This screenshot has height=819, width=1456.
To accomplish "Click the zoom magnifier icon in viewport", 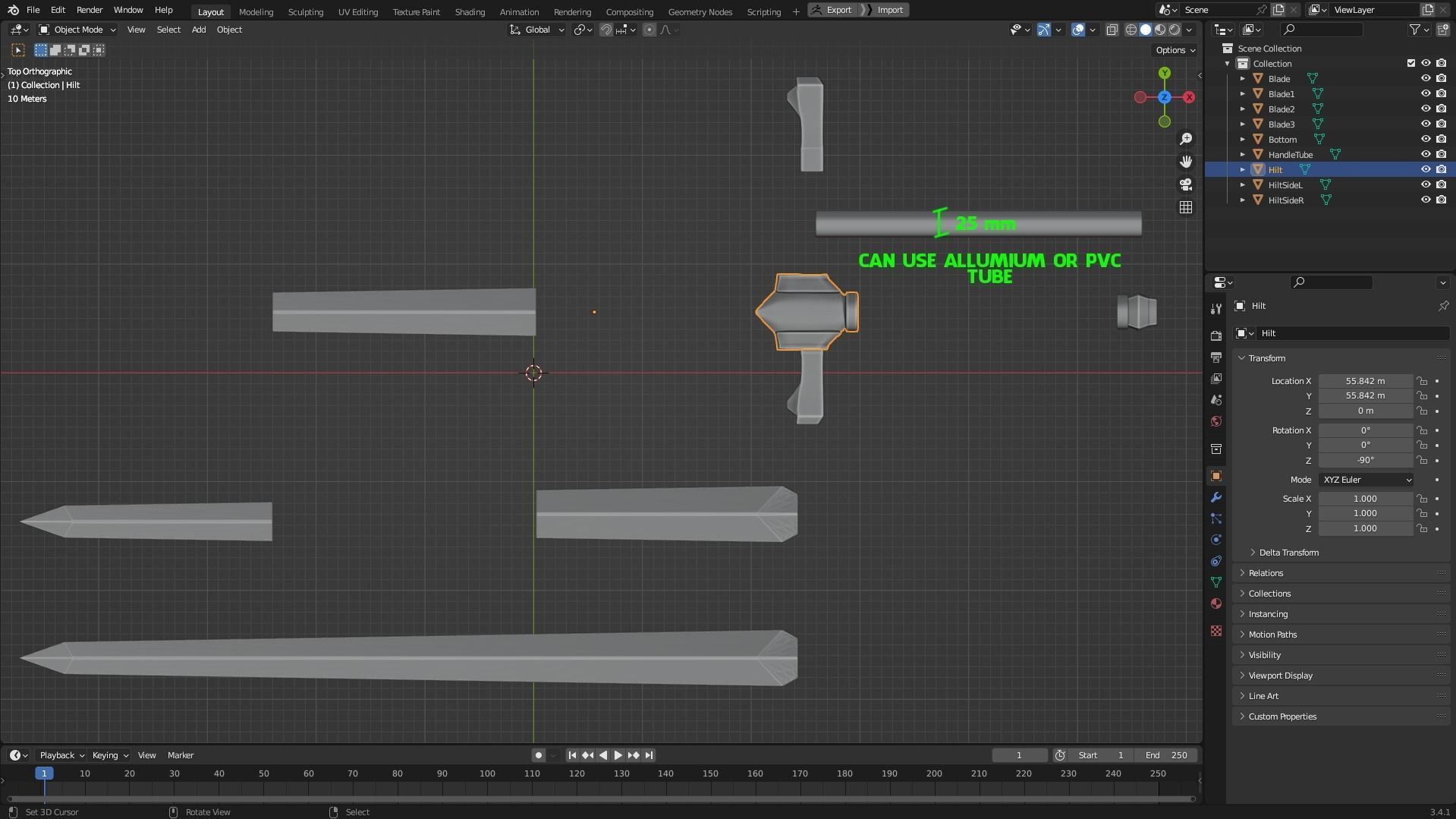I will pyautogui.click(x=1186, y=139).
